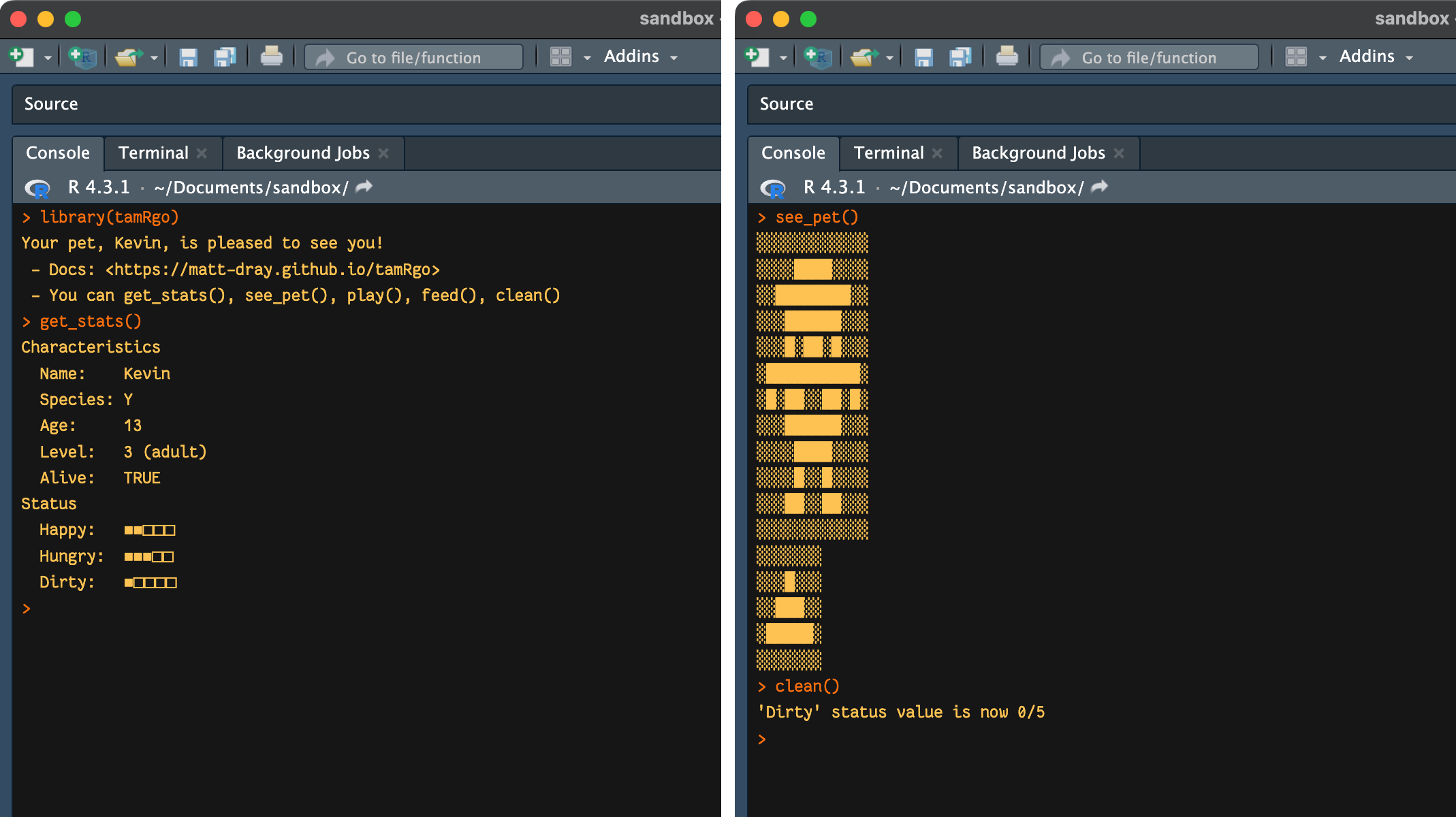
Task: Close the Background Jobs tab
Action: [x=383, y=153]
